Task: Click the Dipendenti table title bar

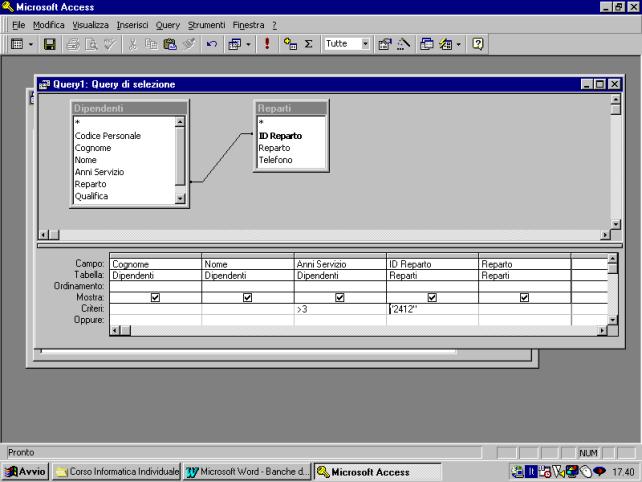Action: (129, 108)
